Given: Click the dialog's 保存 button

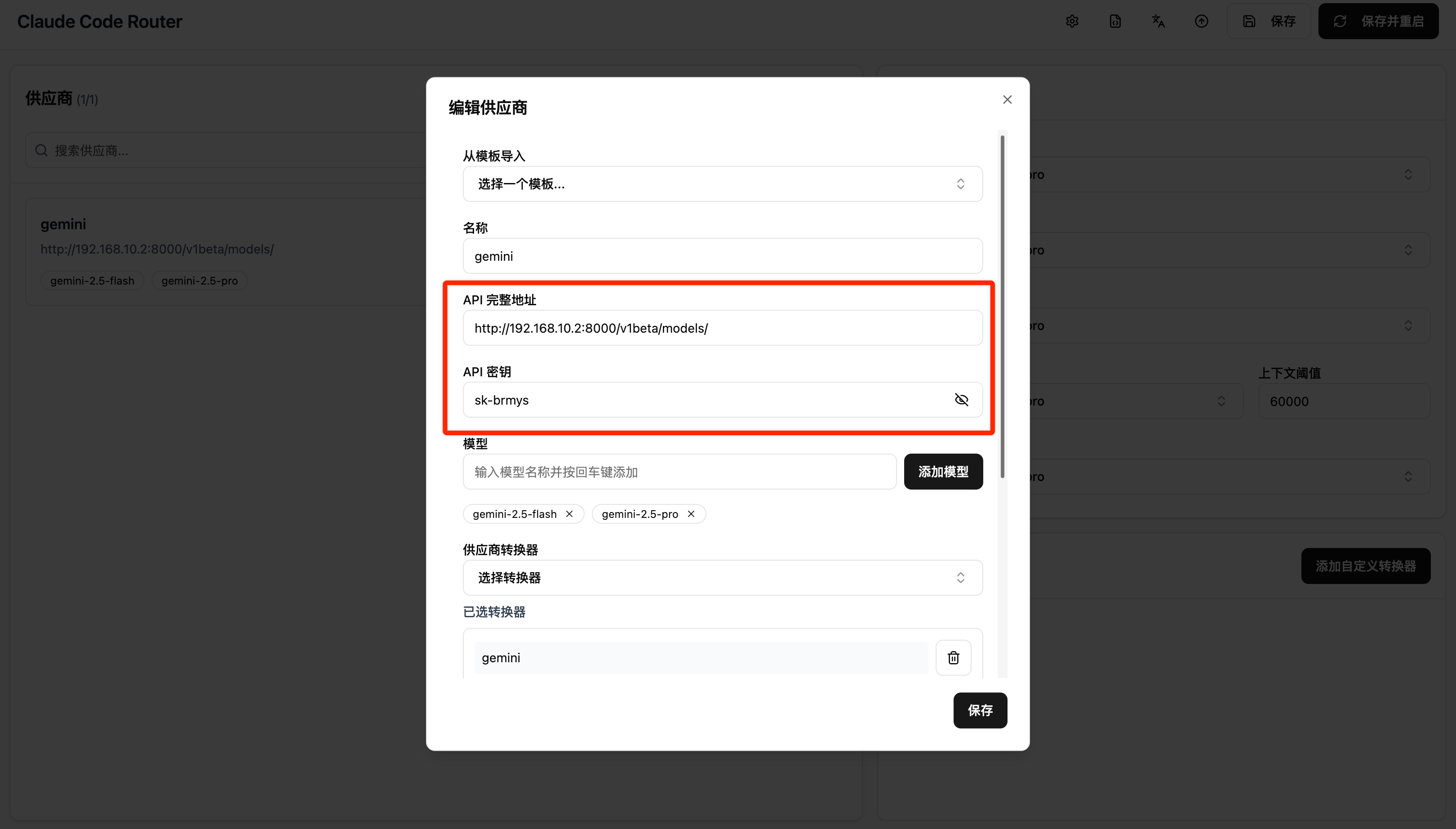Looking at the screenshot, I should [x=980, y=710].
